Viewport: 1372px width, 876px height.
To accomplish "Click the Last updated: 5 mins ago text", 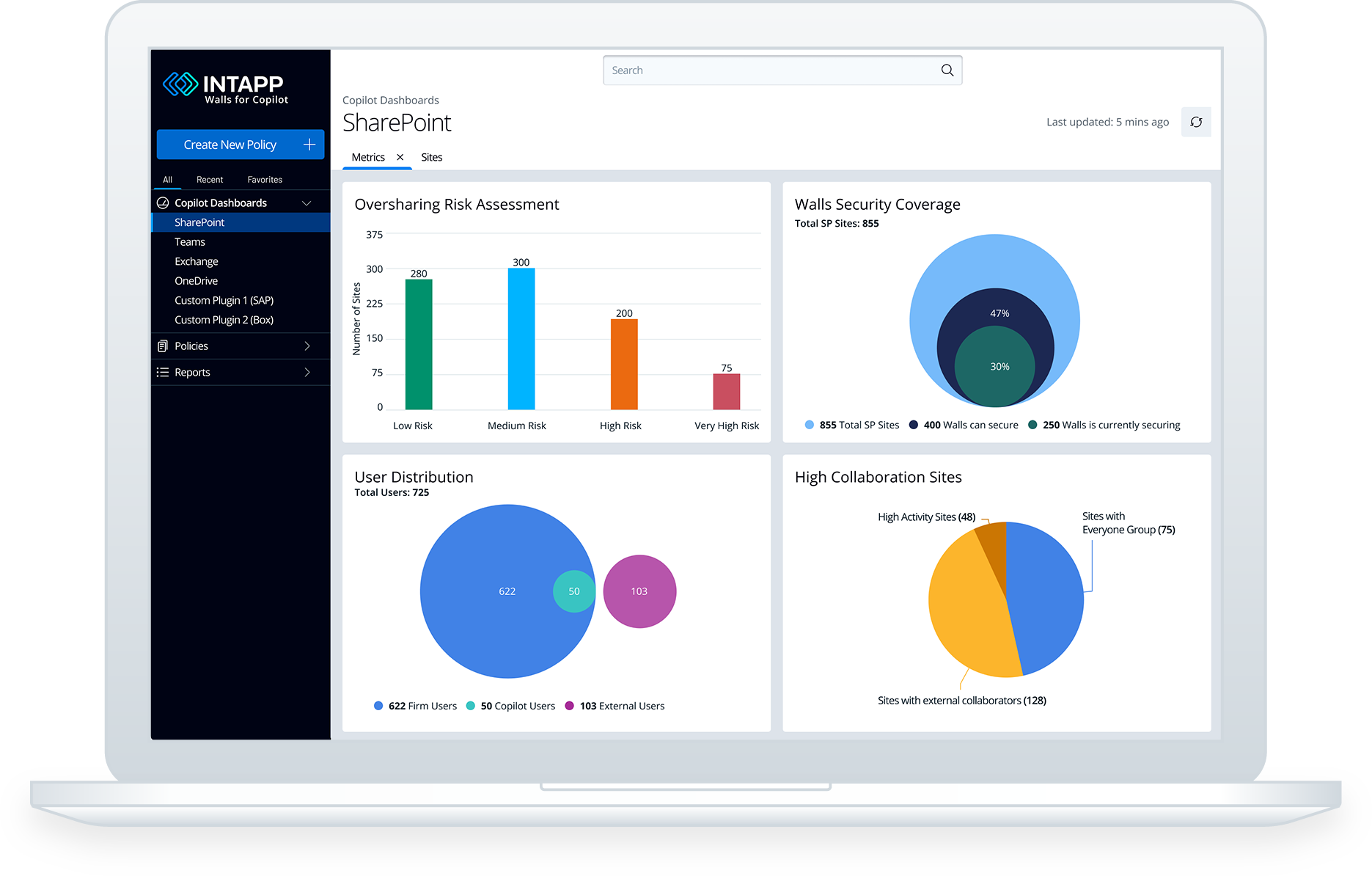I will (1107, 122).
